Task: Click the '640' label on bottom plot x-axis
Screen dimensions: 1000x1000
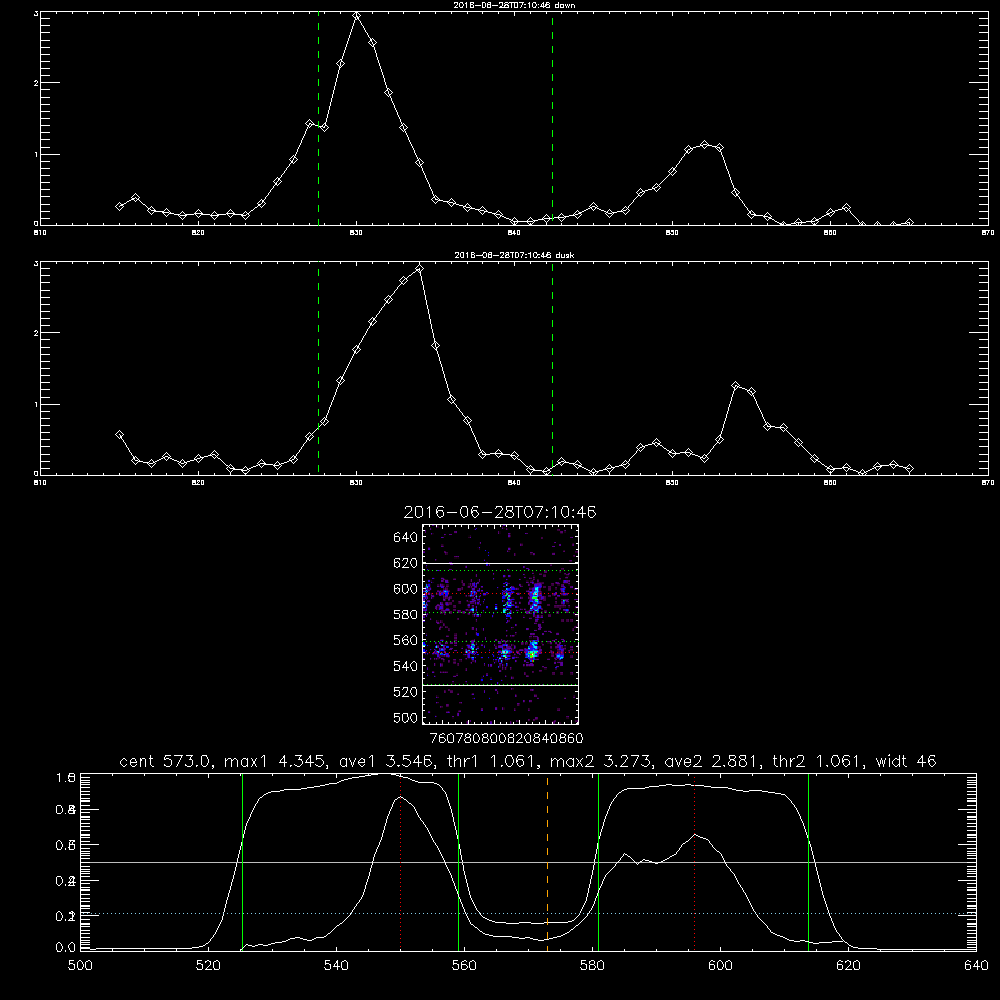Action: [x=976, y=966]
